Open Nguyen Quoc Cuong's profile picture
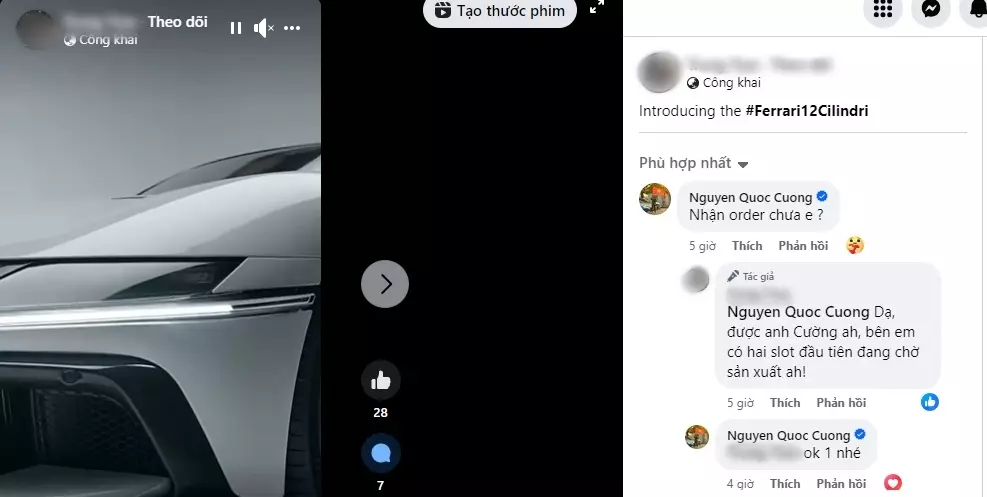 coord(655,199)
